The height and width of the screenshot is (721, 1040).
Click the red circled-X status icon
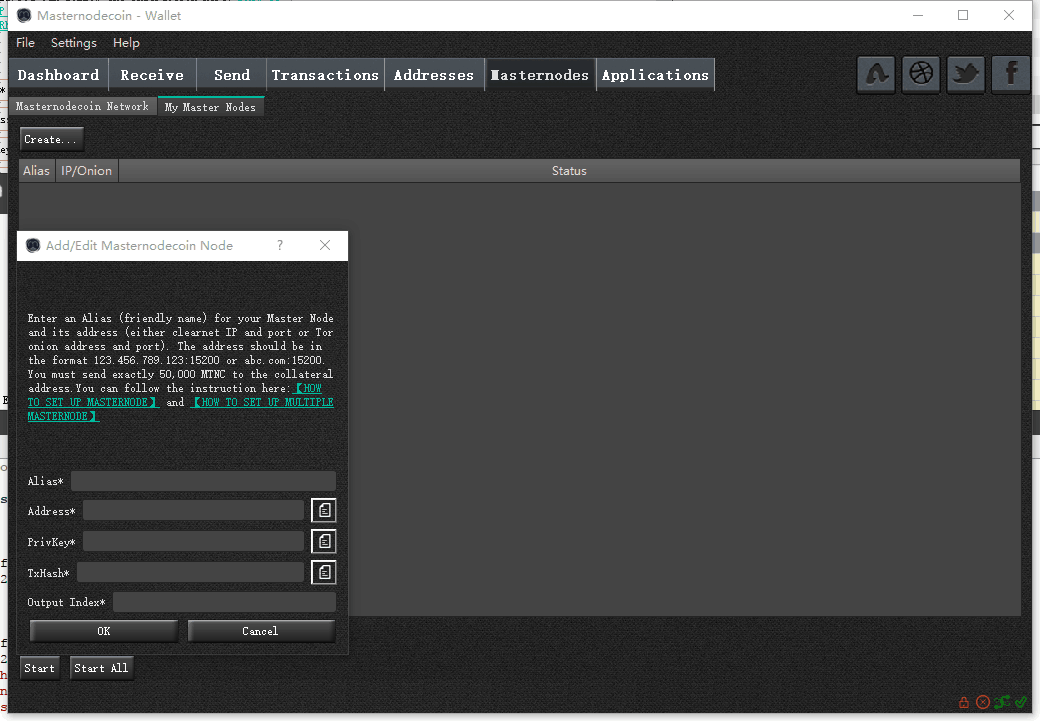point(983,702)
